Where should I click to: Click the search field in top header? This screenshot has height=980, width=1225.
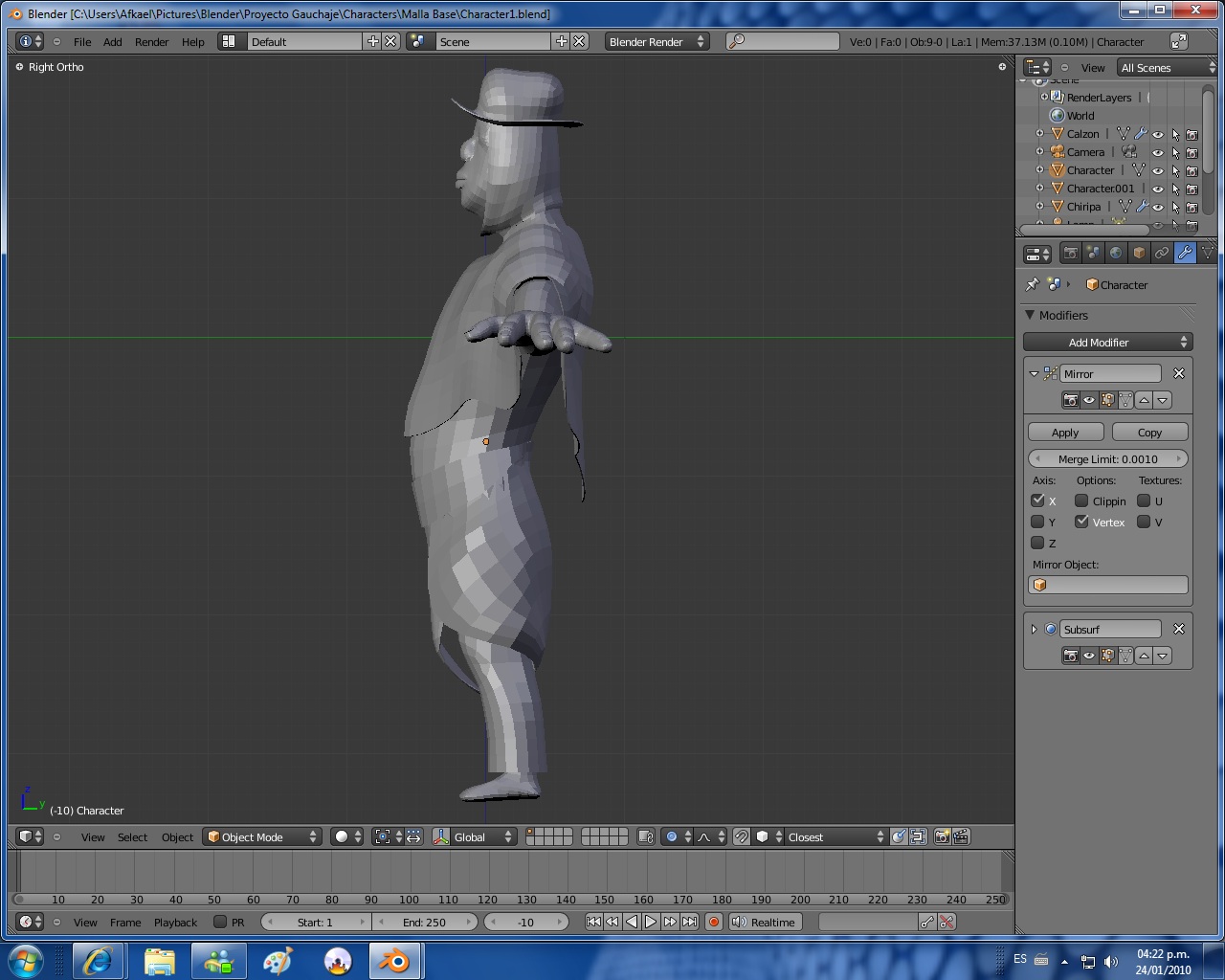pos(783,41)
